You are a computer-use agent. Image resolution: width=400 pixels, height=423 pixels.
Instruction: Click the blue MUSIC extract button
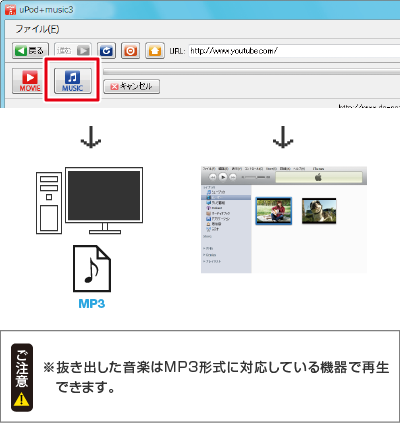tap(73, 81)
